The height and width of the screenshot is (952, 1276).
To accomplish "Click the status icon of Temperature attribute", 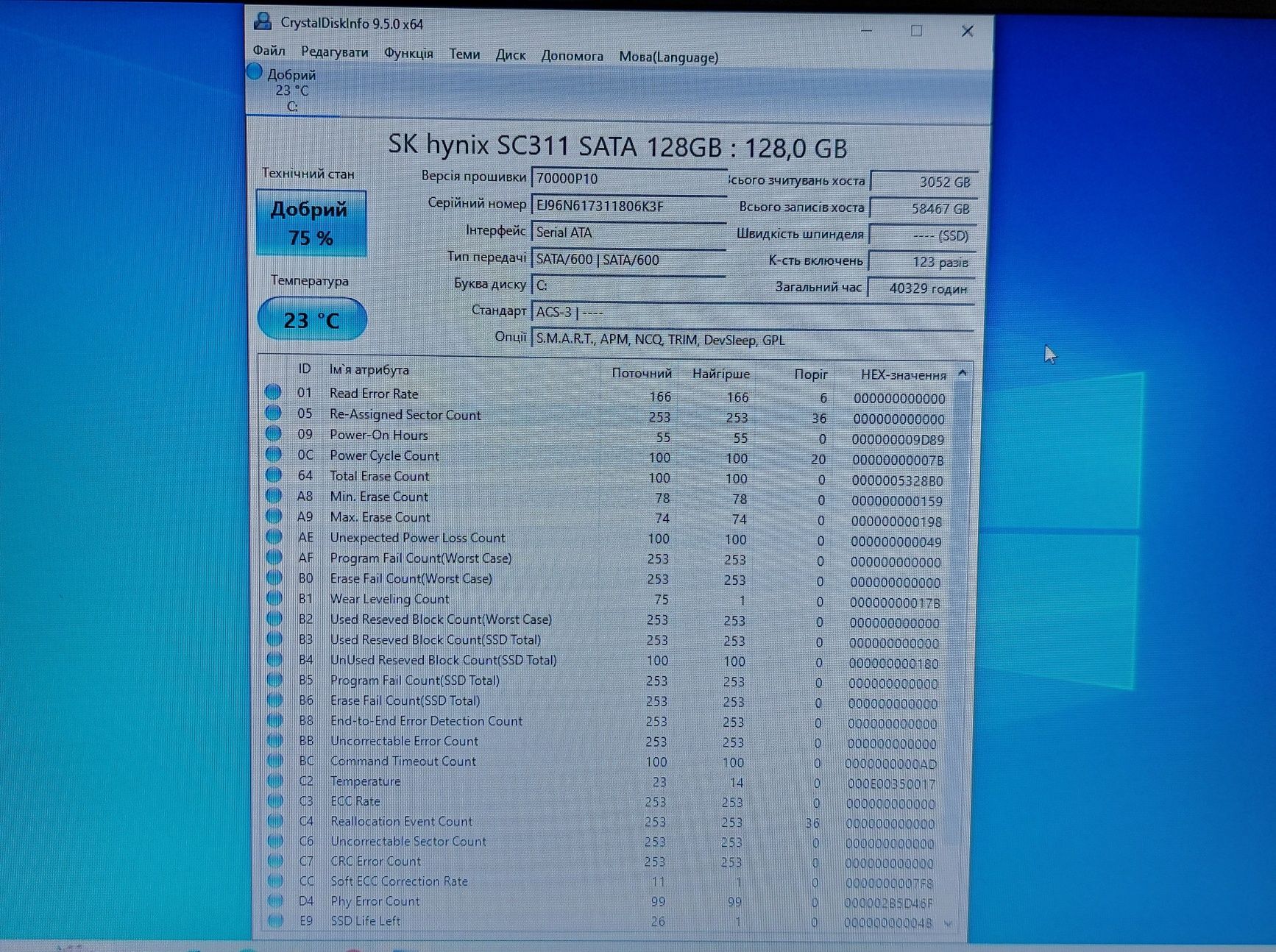I will click(275, 780).
